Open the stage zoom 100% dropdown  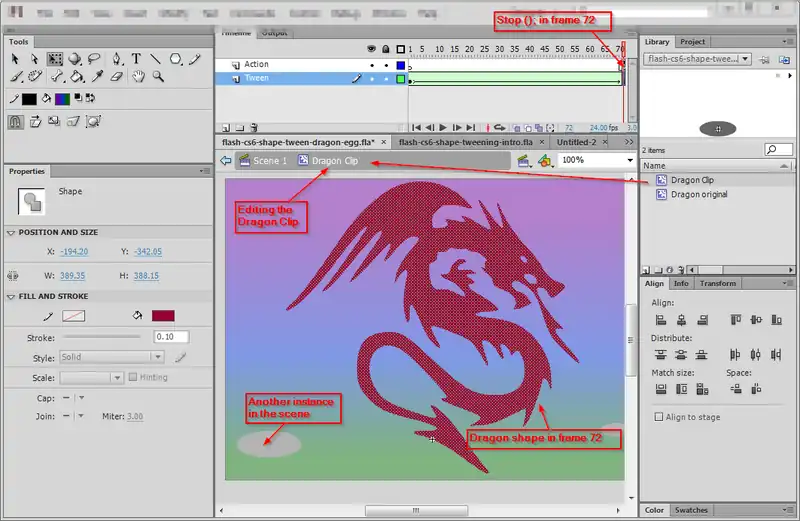coord(629,160)
